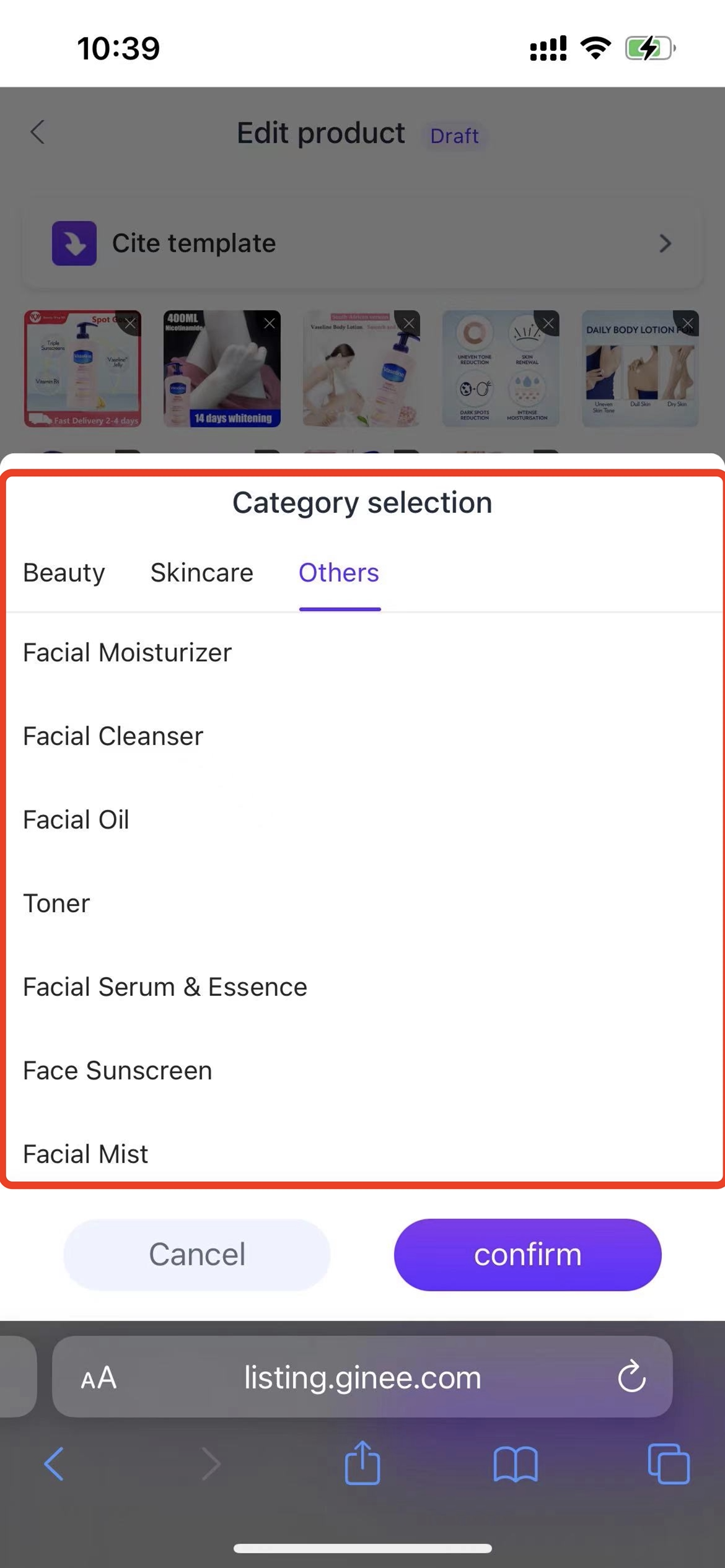
Task: Tap the listing.ginee.com address field
Action: pos(362,1377)
